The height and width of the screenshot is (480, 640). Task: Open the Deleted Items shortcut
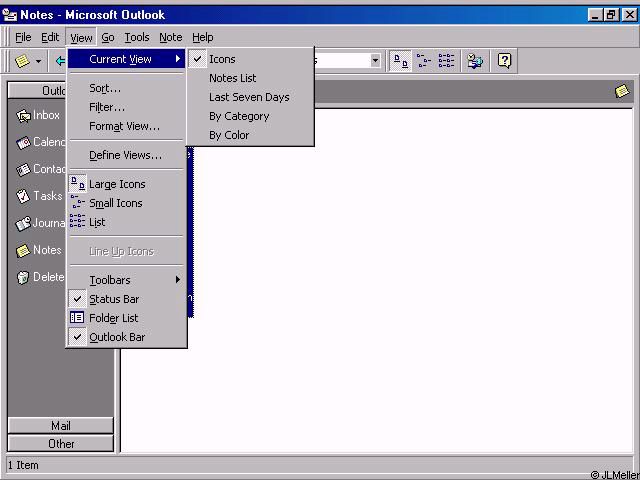40,277
